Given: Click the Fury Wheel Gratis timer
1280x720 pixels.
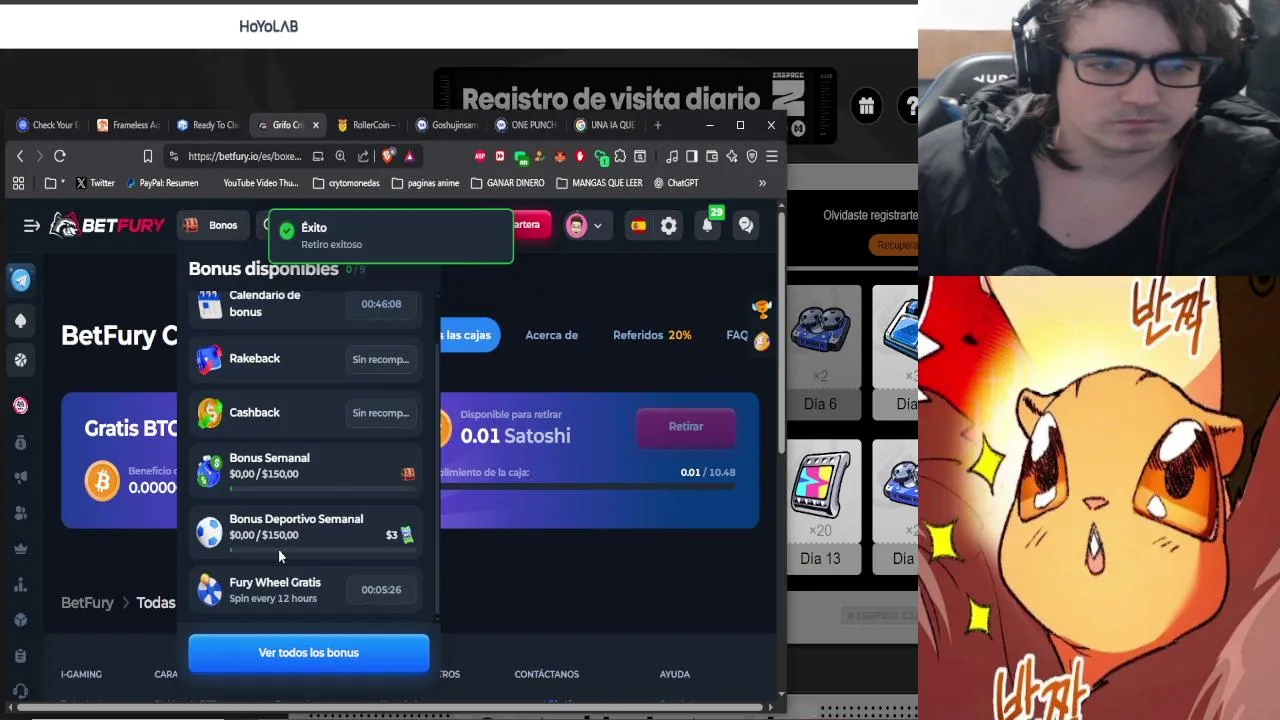Looking at the screenshot, I should point(381,590).
